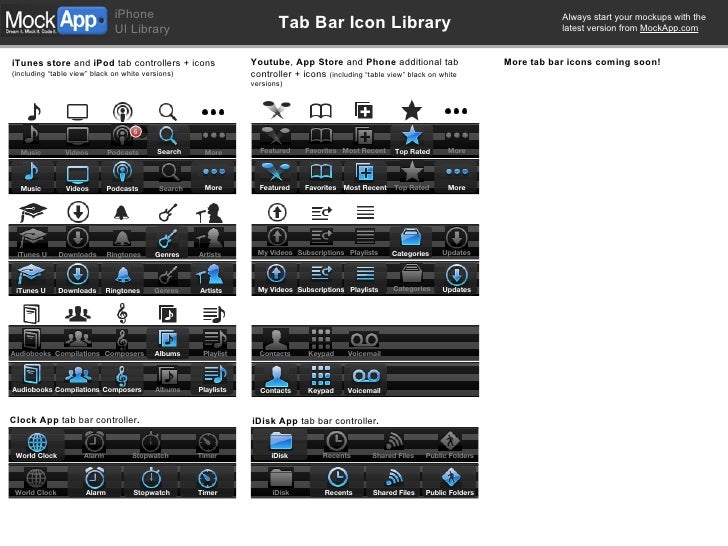Click the black group of people compilations icon
The height and width of the screenshot is (546, 728).
click(x=78, y=314)
